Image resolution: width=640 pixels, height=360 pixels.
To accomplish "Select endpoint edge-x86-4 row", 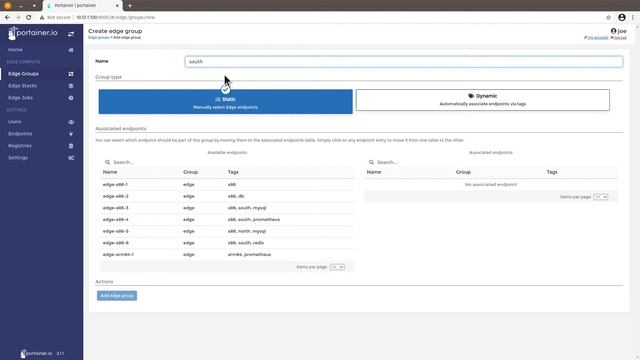I will 227,220.
